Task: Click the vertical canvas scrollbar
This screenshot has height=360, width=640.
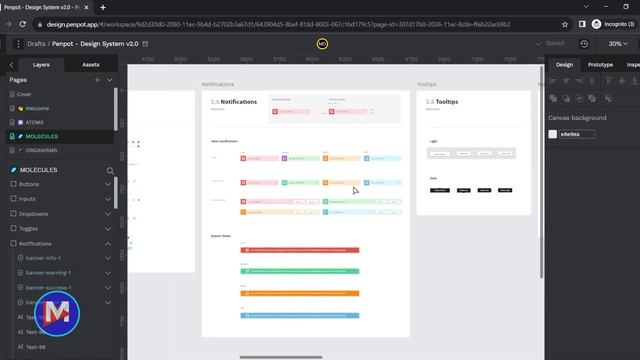Action: (x=542, y=172)
